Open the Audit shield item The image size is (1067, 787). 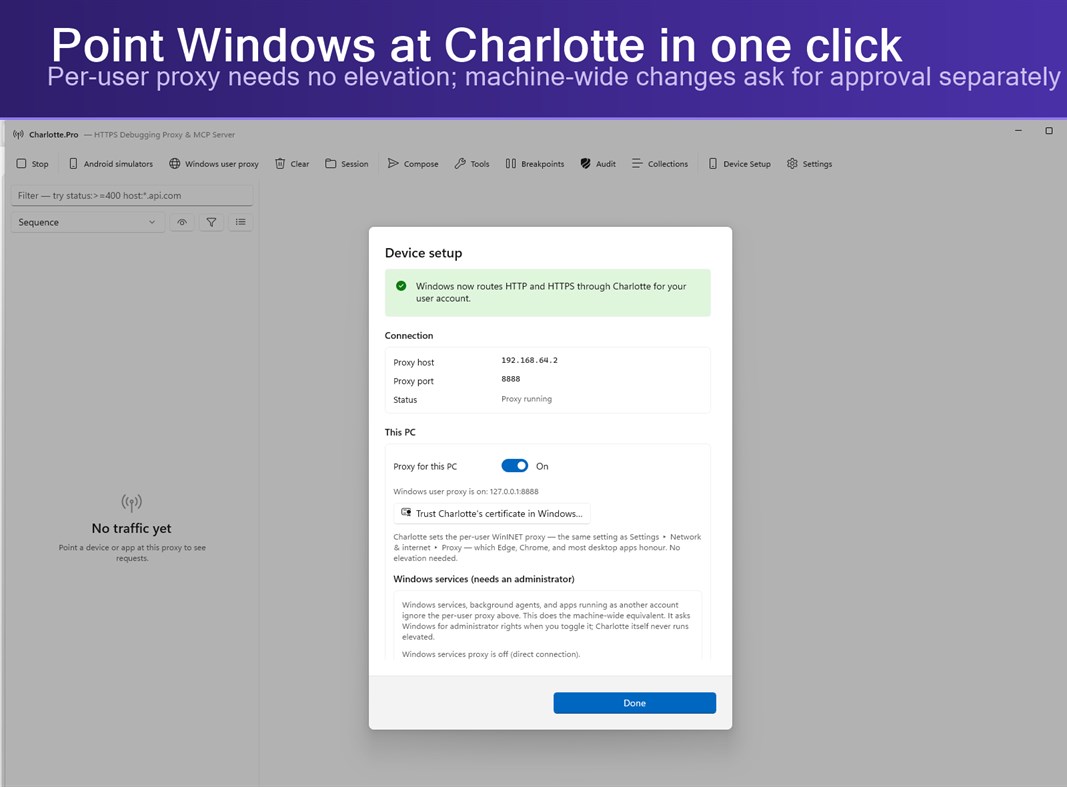tap(597, 164)
